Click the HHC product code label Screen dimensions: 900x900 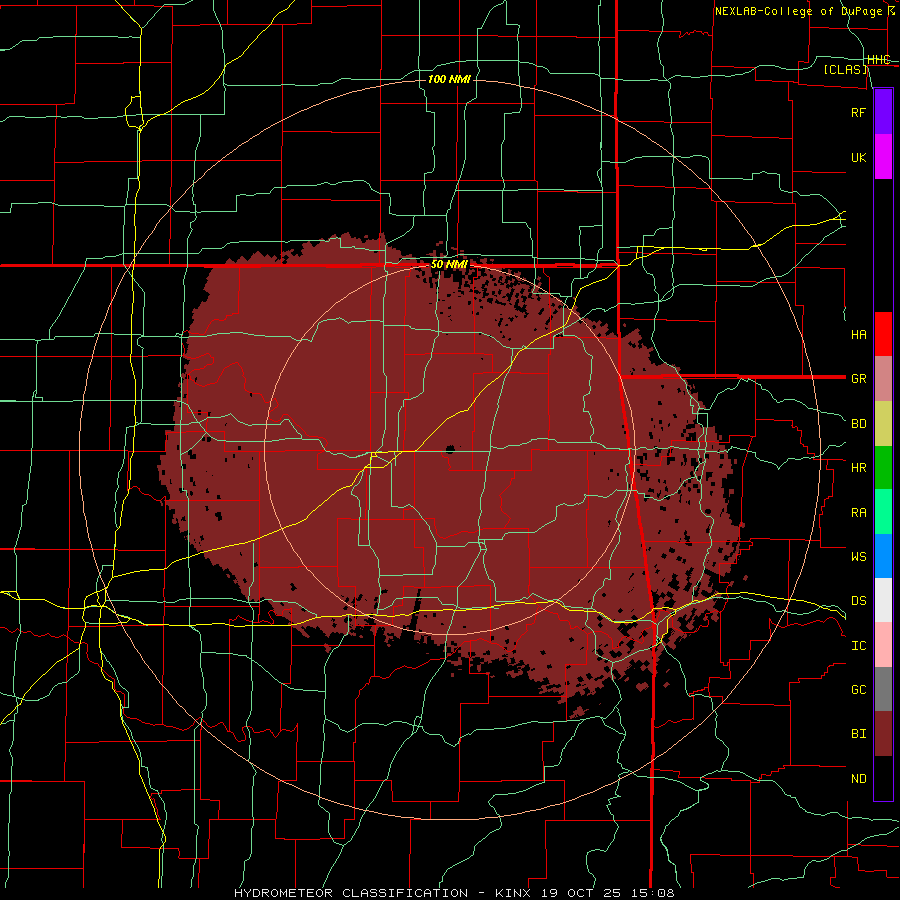tap(878, 60)
